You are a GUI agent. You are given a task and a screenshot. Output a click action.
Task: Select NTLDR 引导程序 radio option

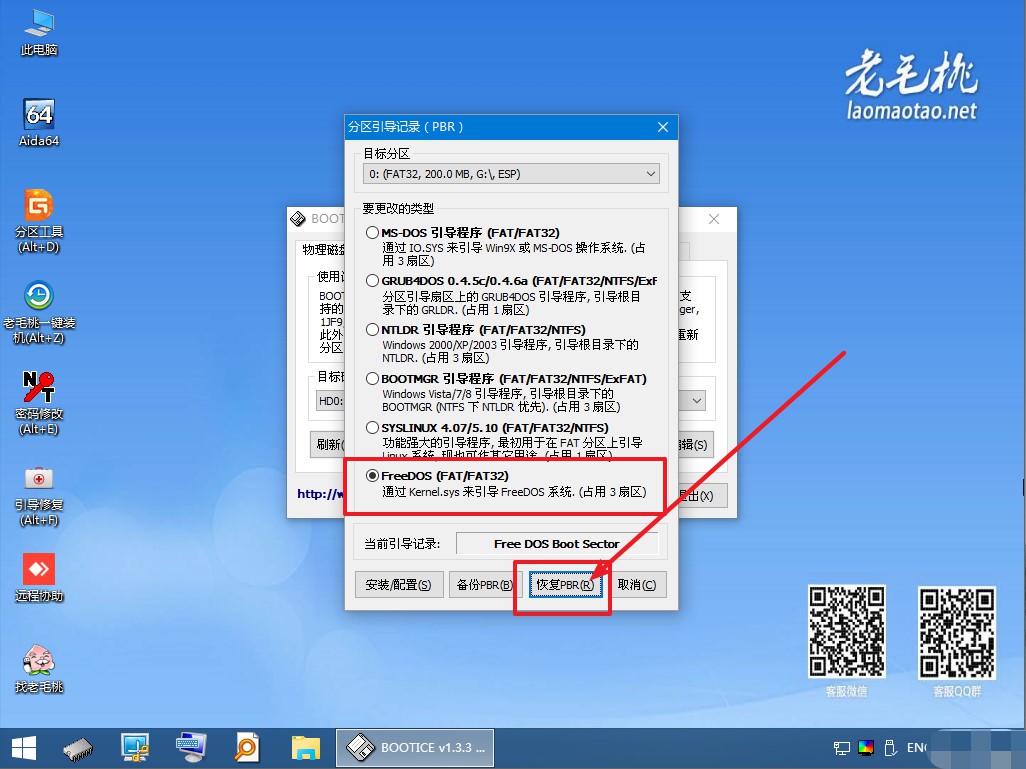tap(372, 329)
